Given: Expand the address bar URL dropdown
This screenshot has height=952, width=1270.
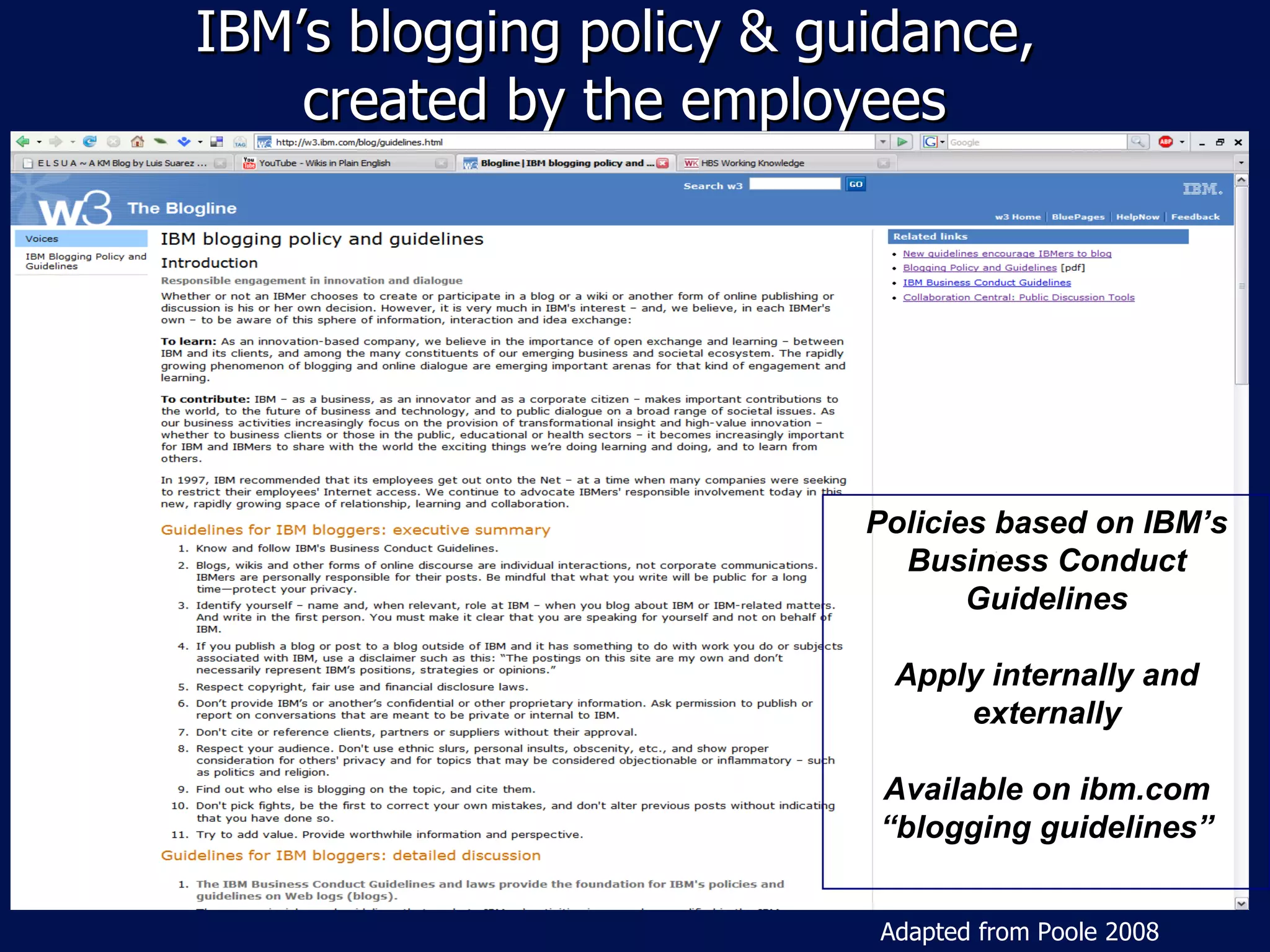Looking at the screenshot, I should (x=883, y=142).
